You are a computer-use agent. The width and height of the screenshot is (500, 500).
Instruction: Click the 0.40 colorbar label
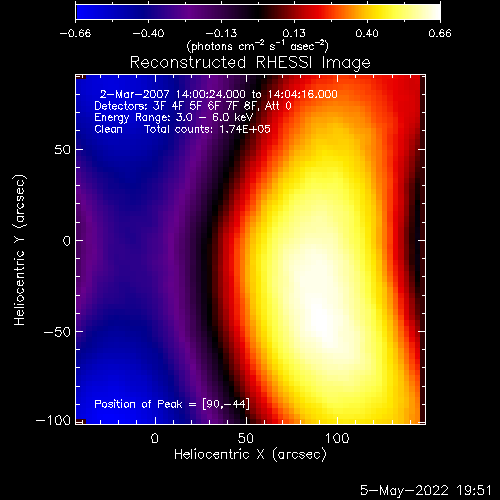coord(367,33)
